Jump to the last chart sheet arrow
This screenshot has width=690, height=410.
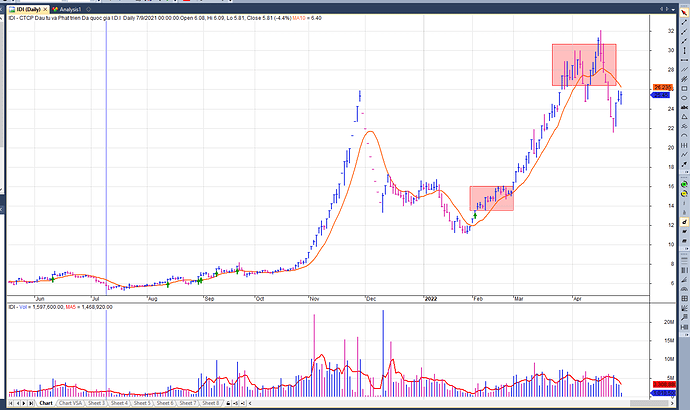(29, 403)
